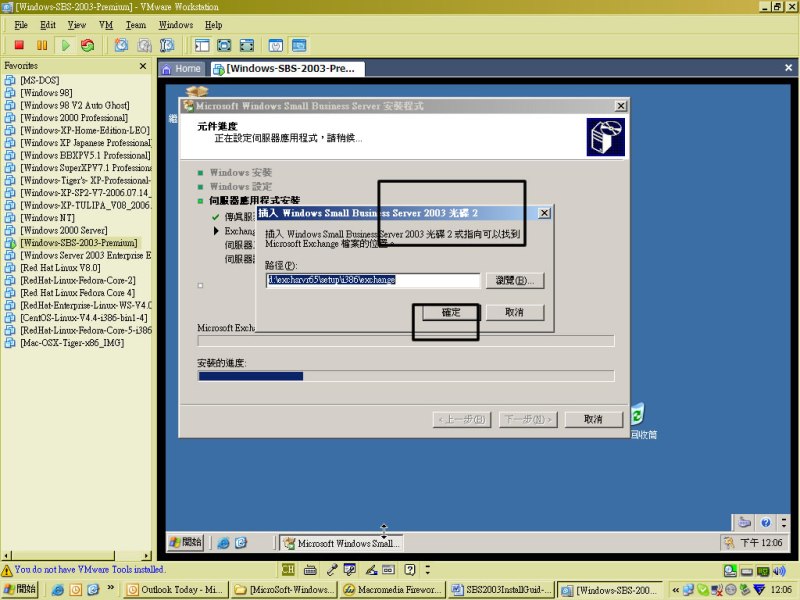Click the 瀏覽(B)... browse button

point(515,280)
